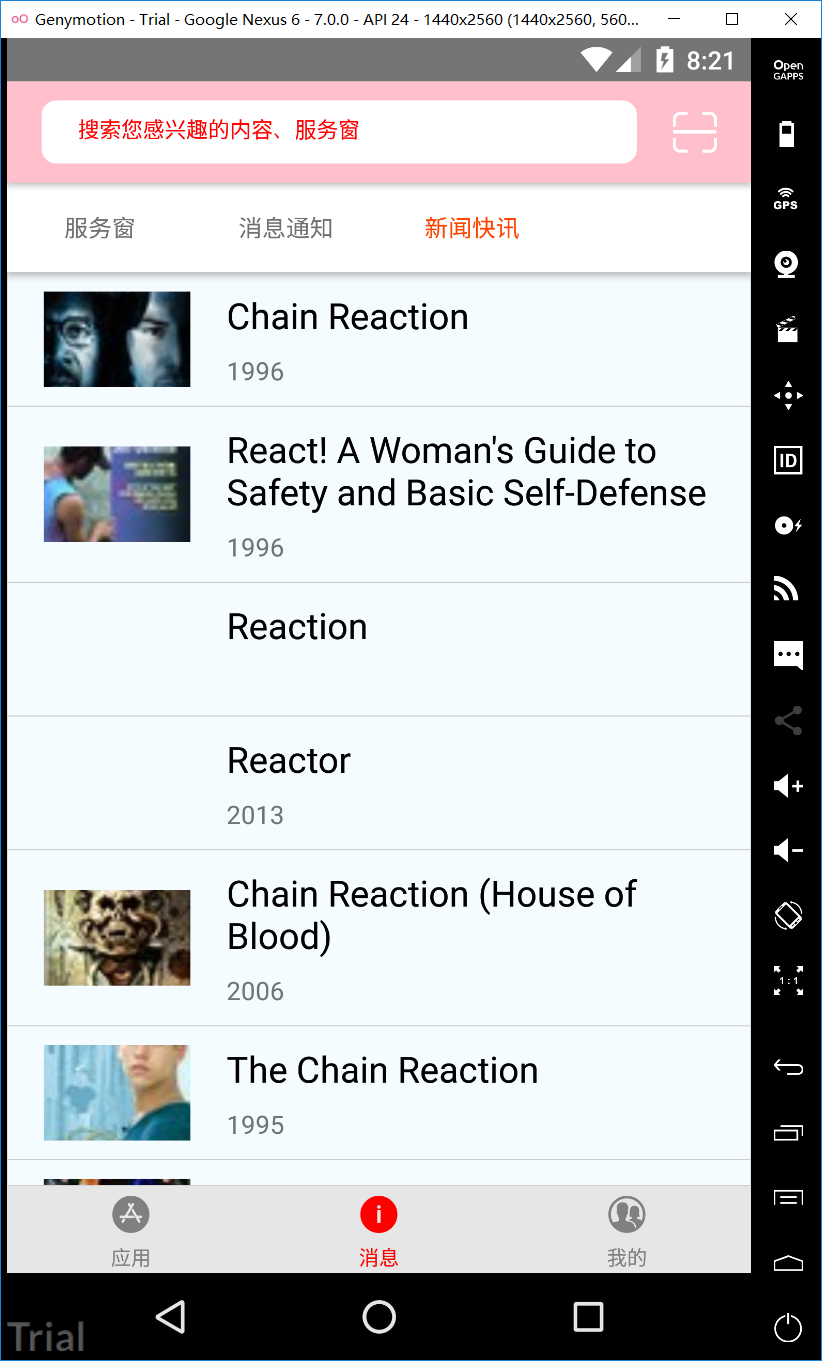Open the SMS message widget
Image resolution: width=822 pixels, height=1361 pixels.
click(787, 656)
